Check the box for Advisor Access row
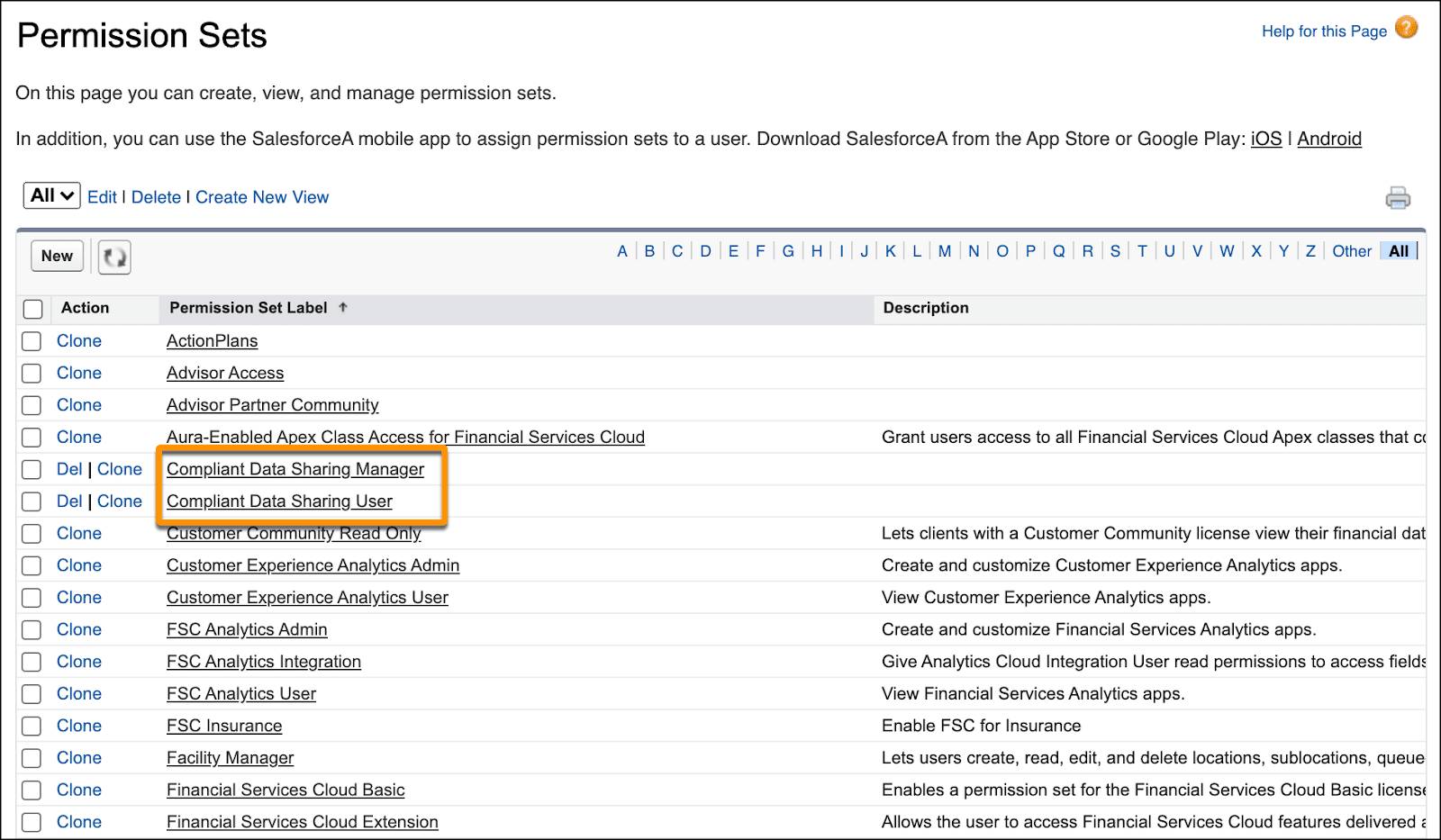 32,373
